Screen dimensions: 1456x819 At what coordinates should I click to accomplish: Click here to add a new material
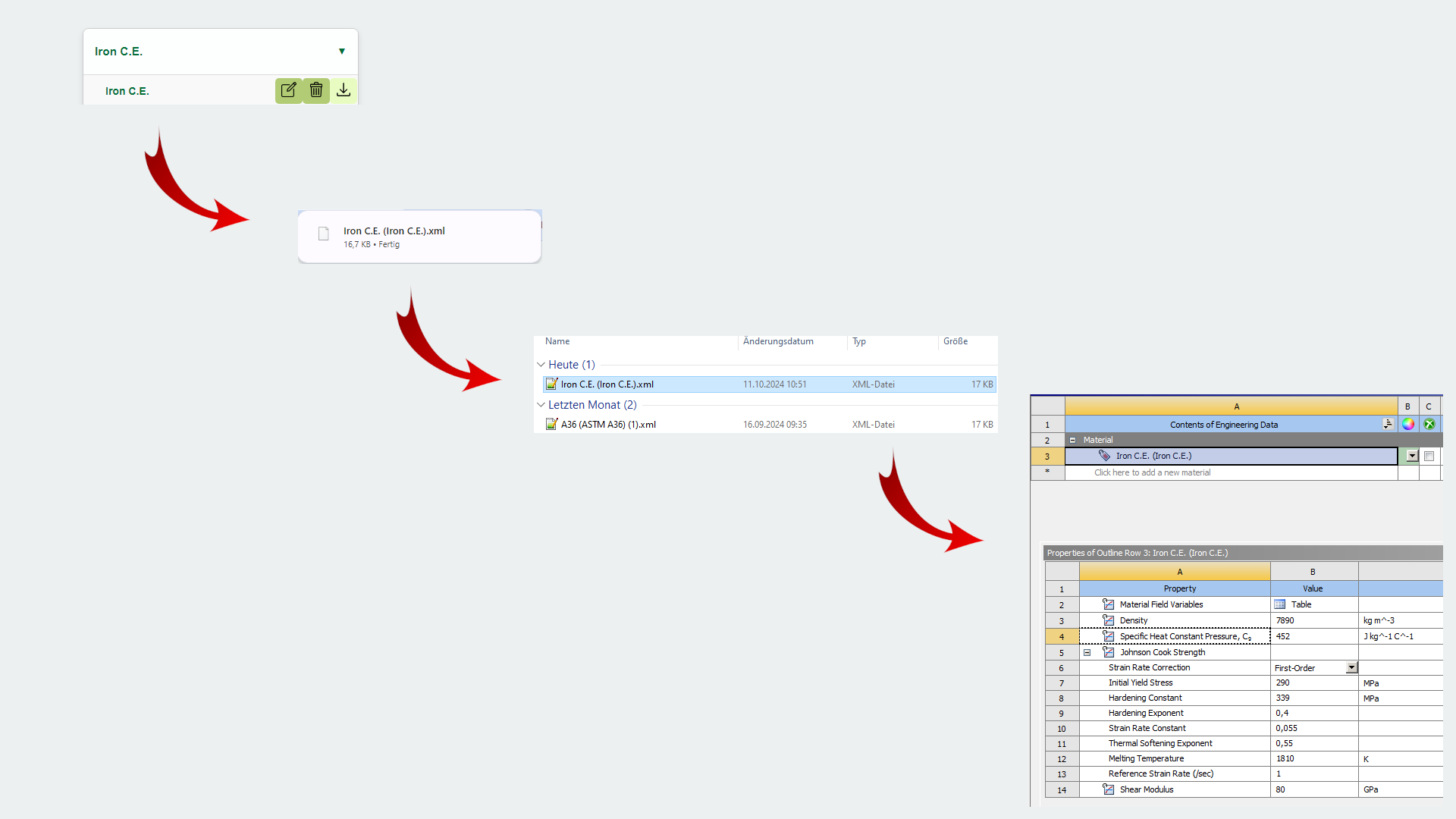1152,472
